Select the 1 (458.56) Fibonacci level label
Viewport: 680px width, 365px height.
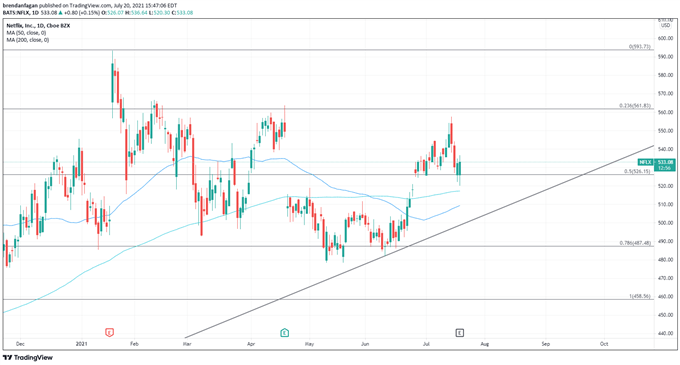point(640,297)
